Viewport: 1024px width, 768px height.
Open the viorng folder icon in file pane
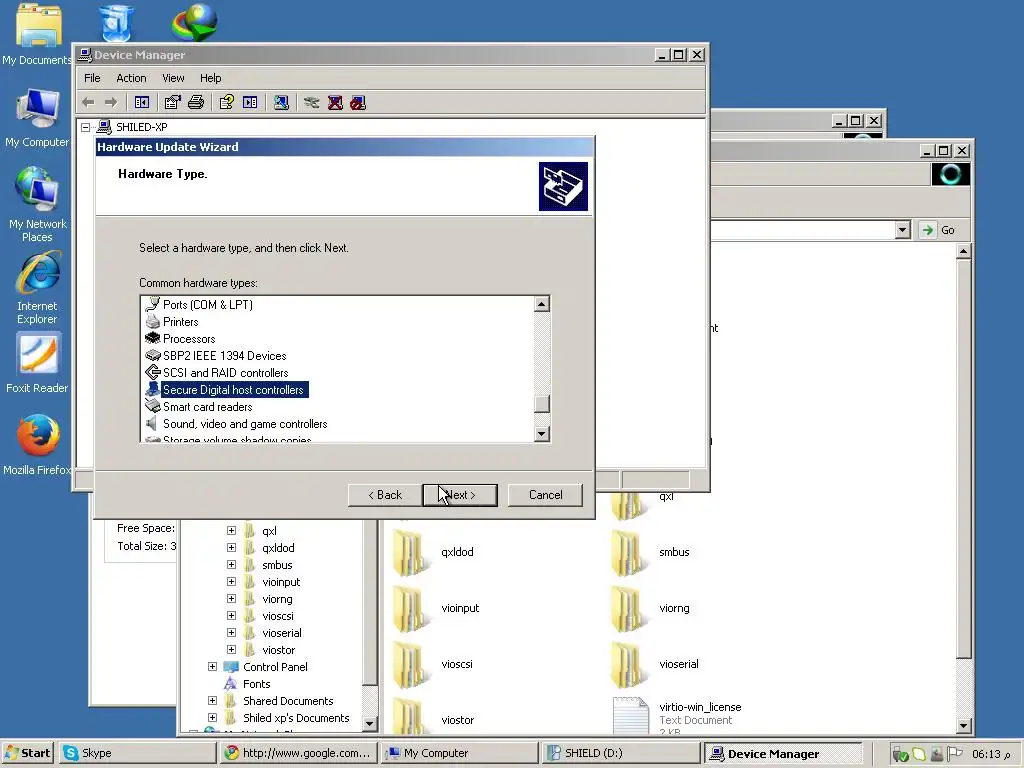(628, 609)
